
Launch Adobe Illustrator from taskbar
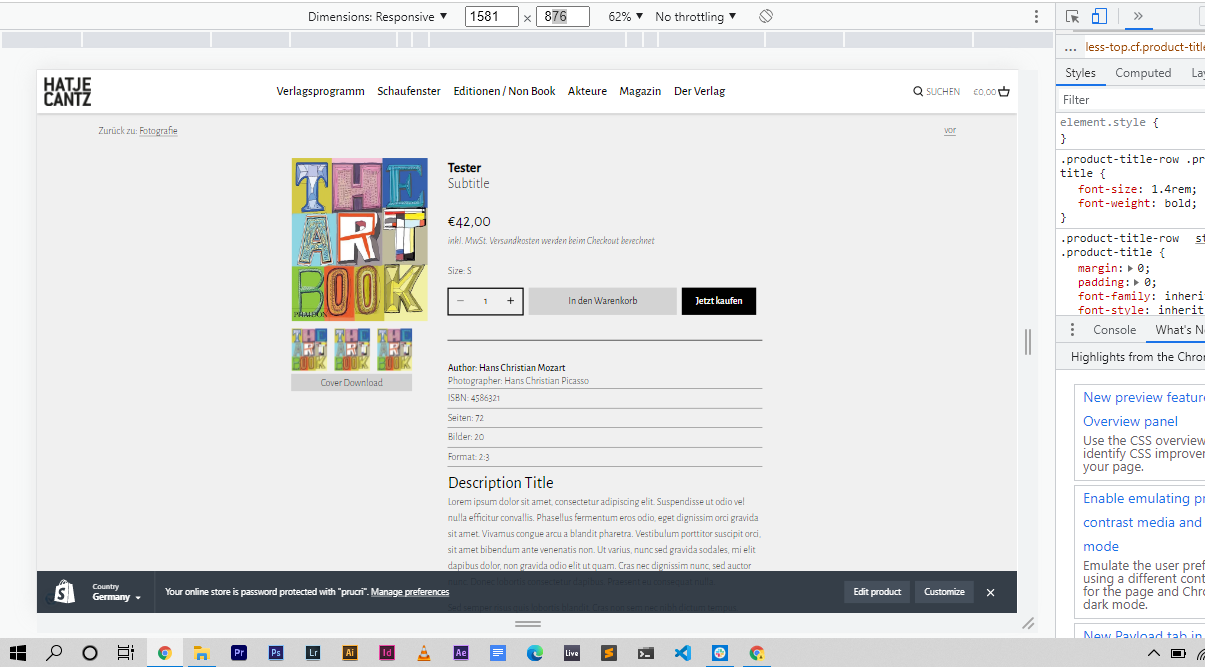point(350,653)
